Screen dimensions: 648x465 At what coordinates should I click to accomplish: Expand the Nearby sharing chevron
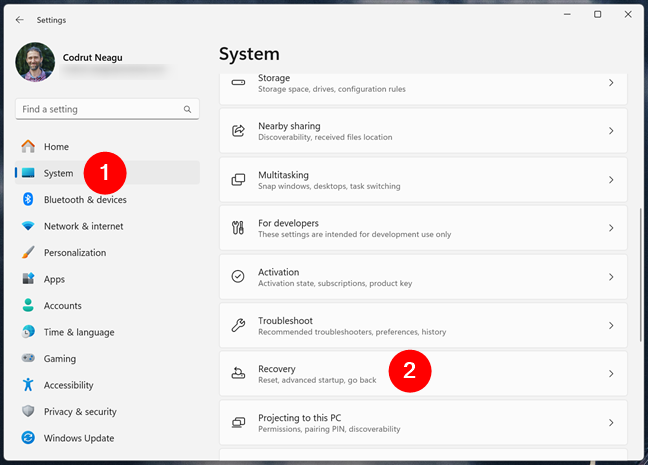(x=611, y=131)
